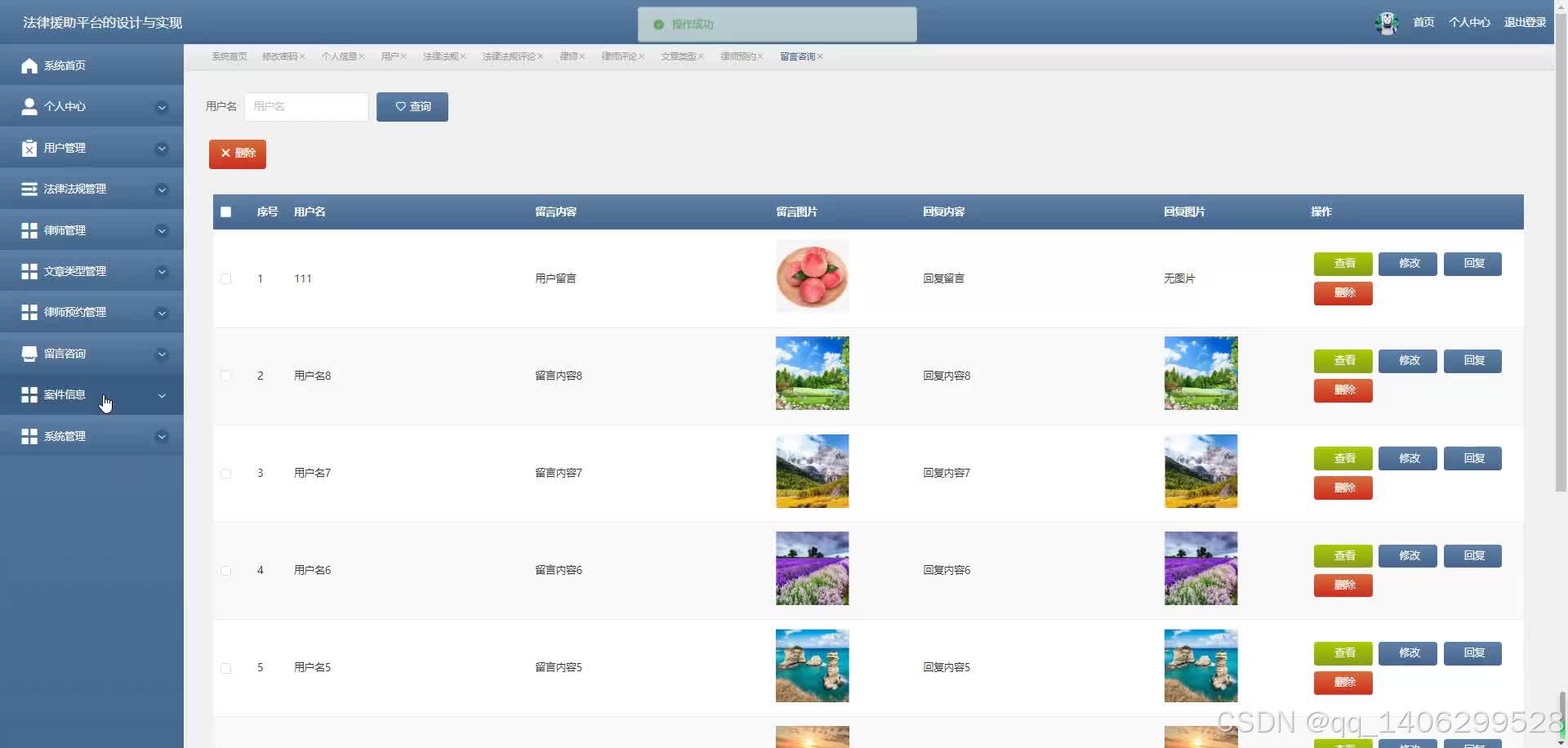Screen dimensions: 1568x748
Task: Check the checkbox for 用户名6 row
Action: point(226,571)
